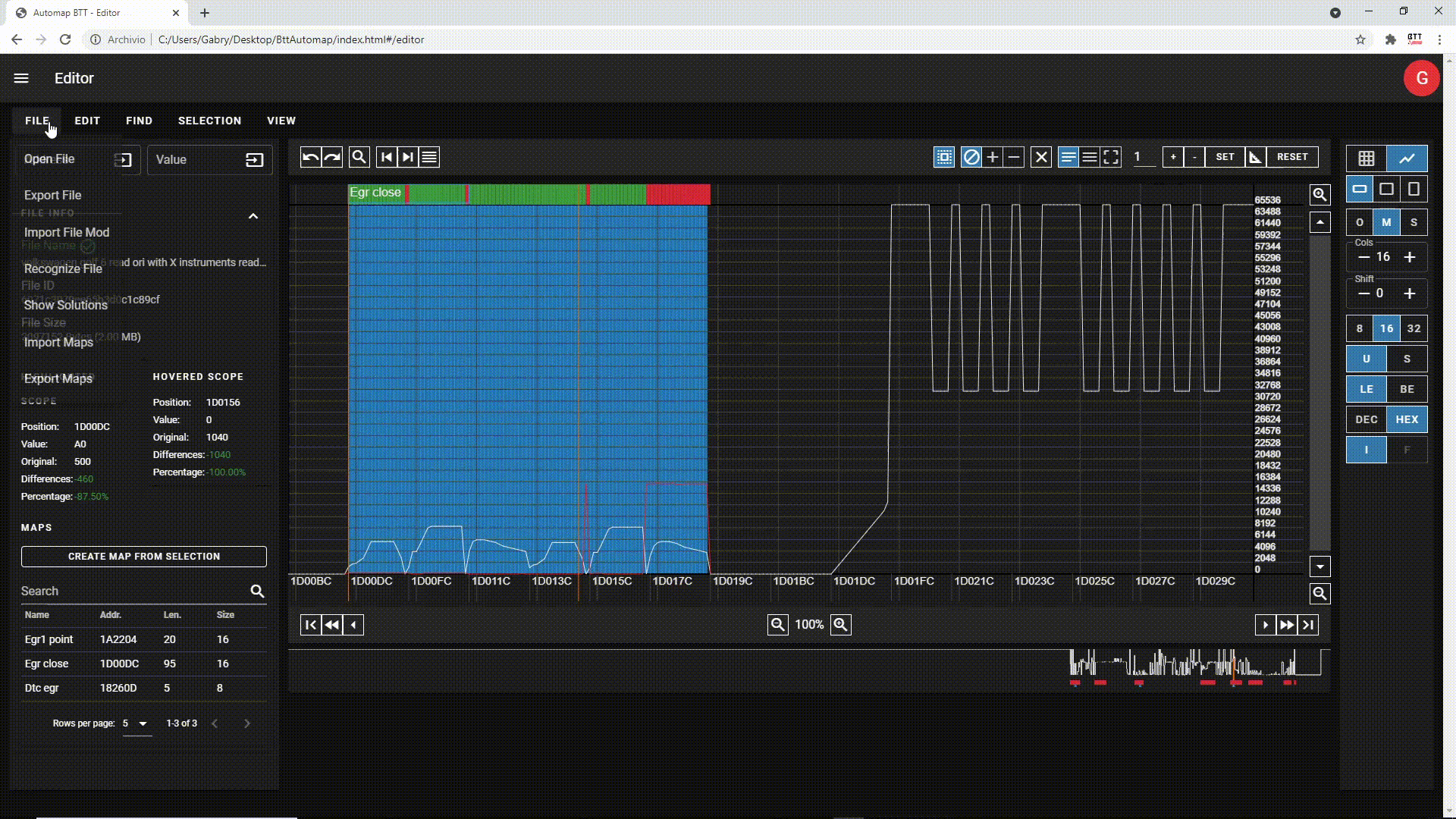Select the wide rectangle layout icon
Viewport: 1456px width, 819px height.
(1360, 189)
